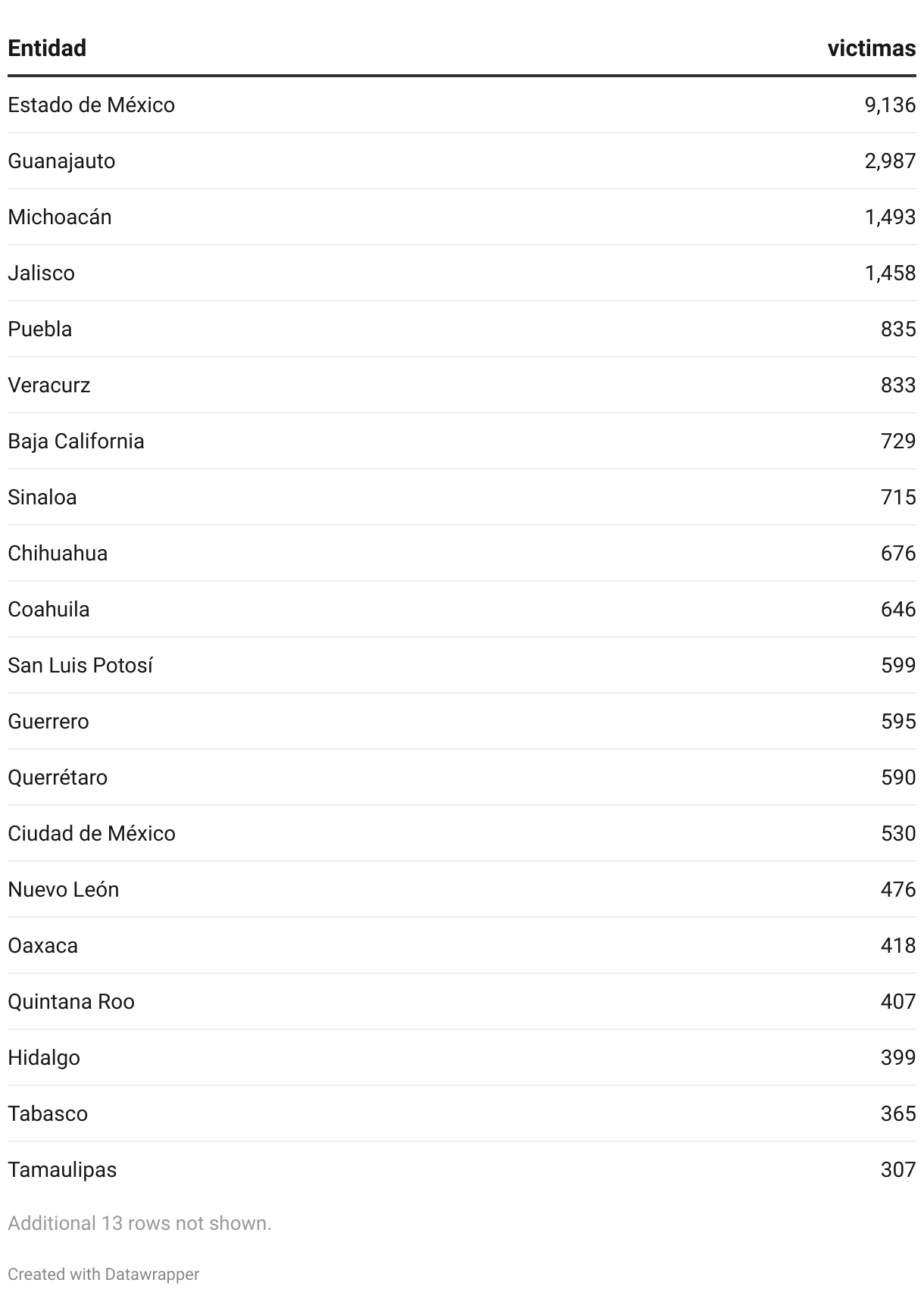Click the Querrétaro entity name
This screenshot has height=1292, width=924.
tap(58, 777)
